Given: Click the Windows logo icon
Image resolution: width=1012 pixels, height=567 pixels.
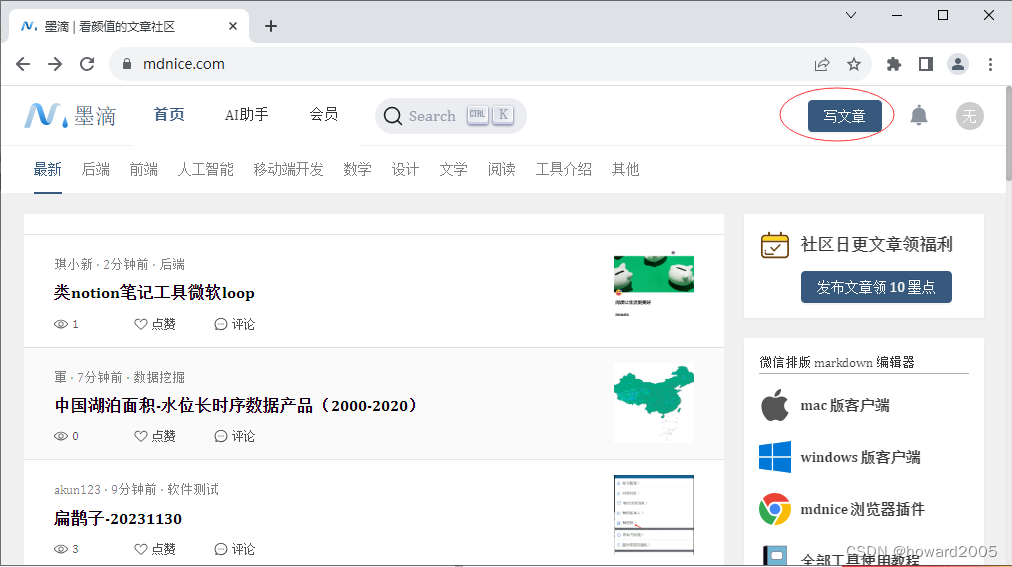Looking at the screenshot, I should tap(775, 457).
